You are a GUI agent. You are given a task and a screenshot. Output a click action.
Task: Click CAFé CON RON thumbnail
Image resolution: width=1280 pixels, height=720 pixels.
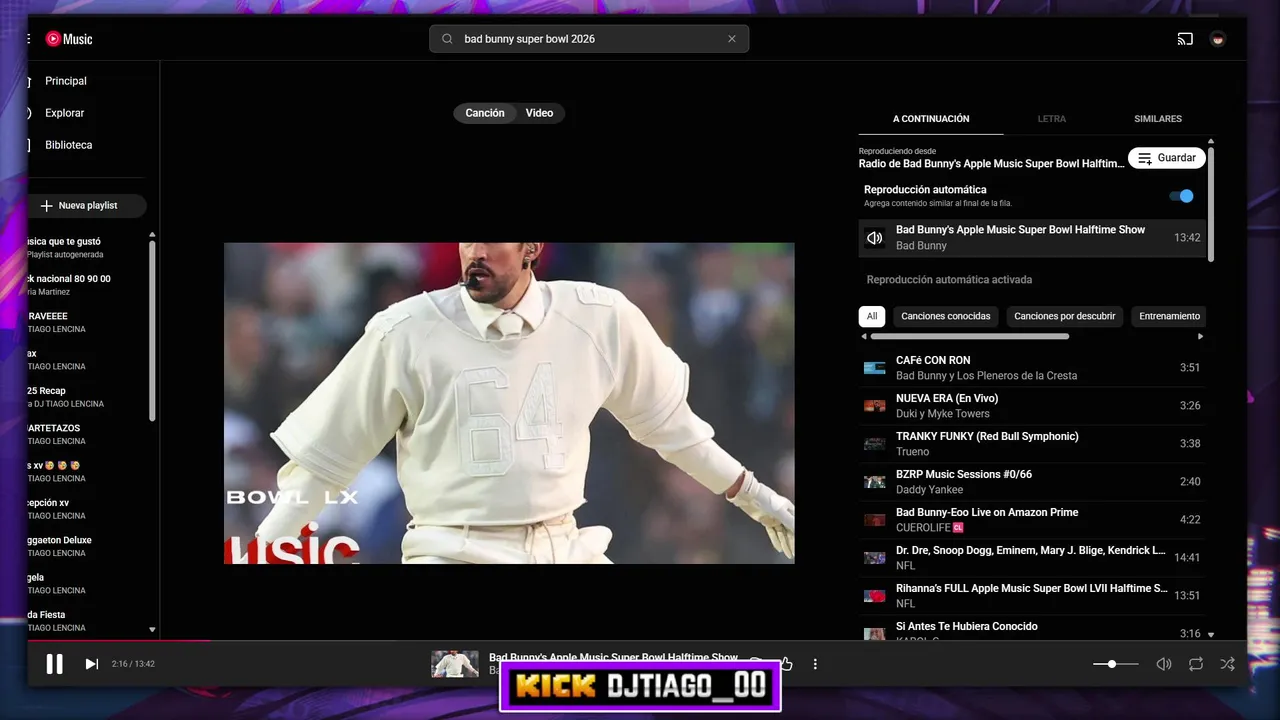coord(875,368)
